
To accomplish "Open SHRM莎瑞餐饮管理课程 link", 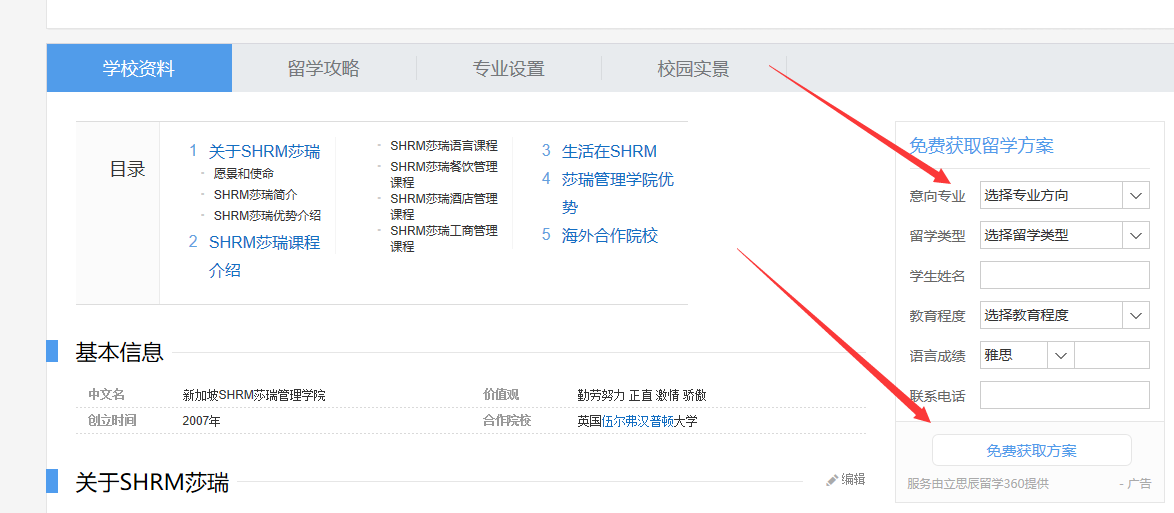I will point(444,174).
